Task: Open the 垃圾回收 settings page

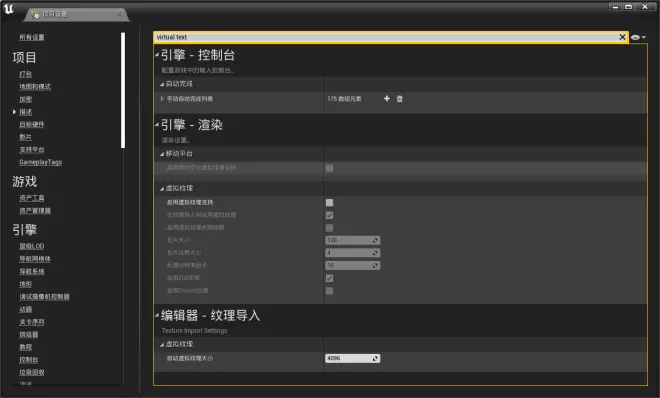Action: (x=32, y=372)
